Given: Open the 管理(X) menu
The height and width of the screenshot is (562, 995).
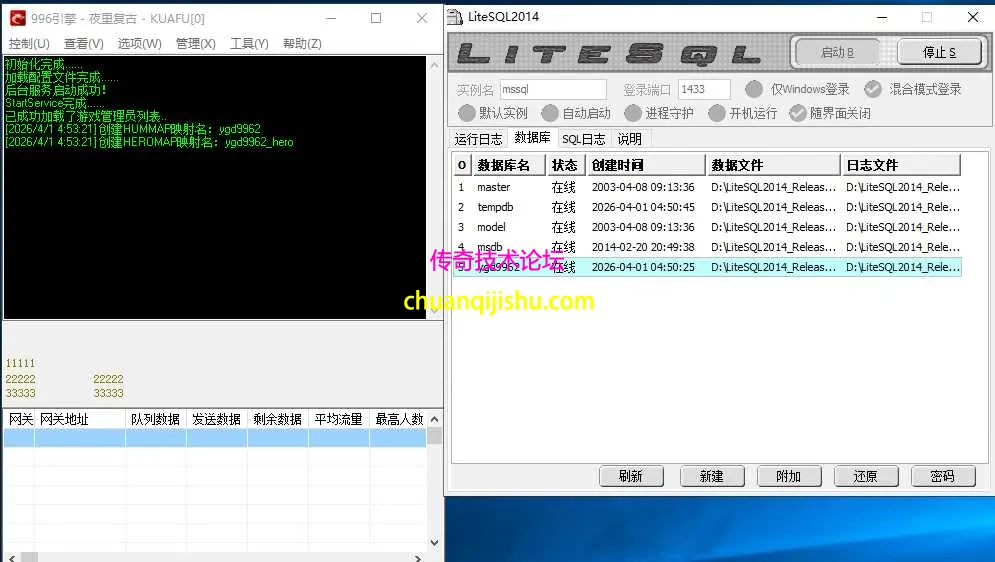Looking at the screenshot, I should [195, 44].
